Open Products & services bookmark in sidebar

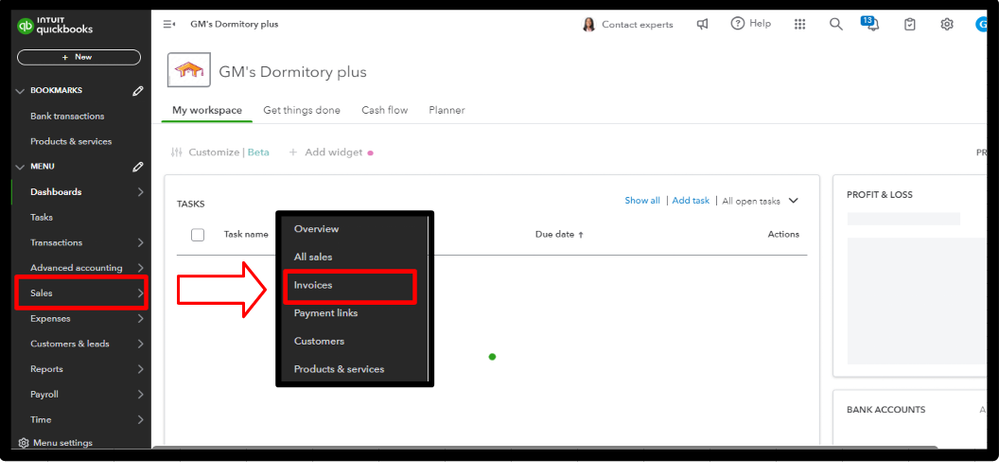[x=71, y=141]
